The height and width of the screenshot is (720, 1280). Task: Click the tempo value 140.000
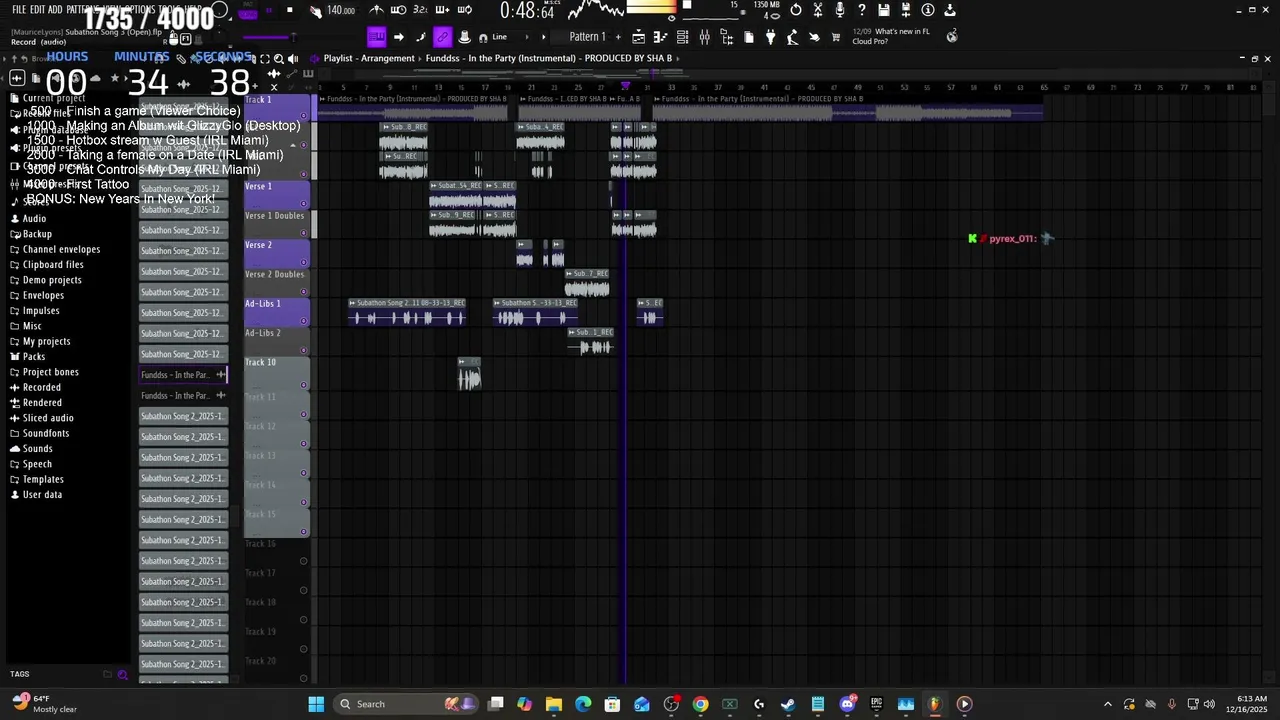(x=341, y=10)
